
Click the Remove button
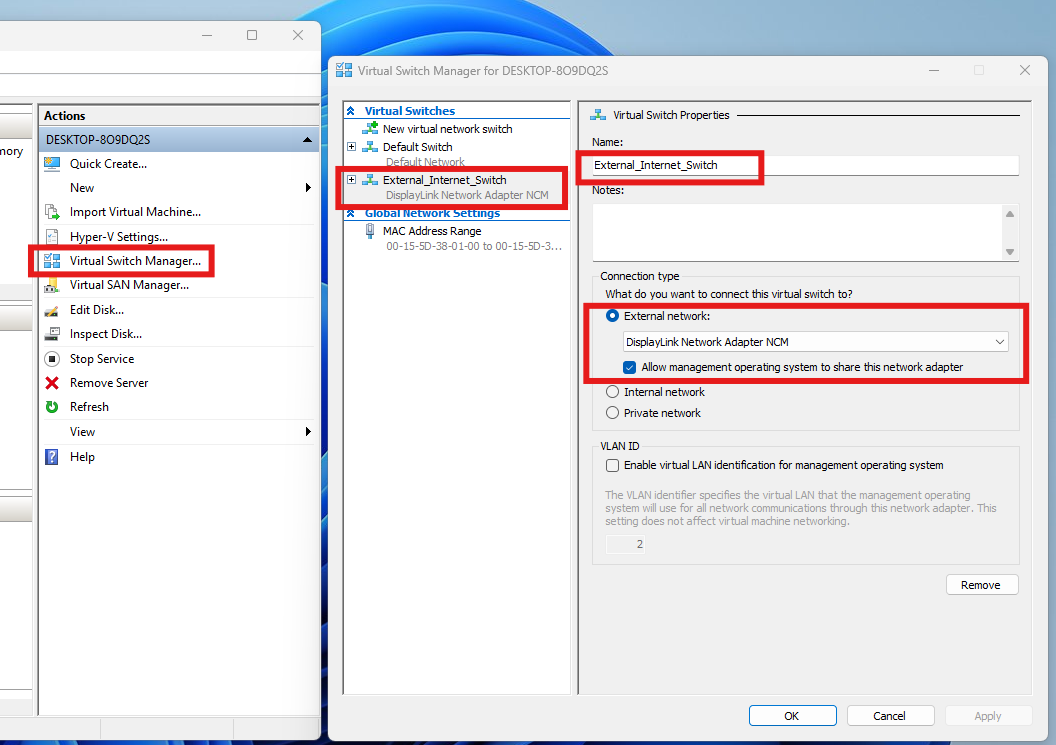[981, 585]
